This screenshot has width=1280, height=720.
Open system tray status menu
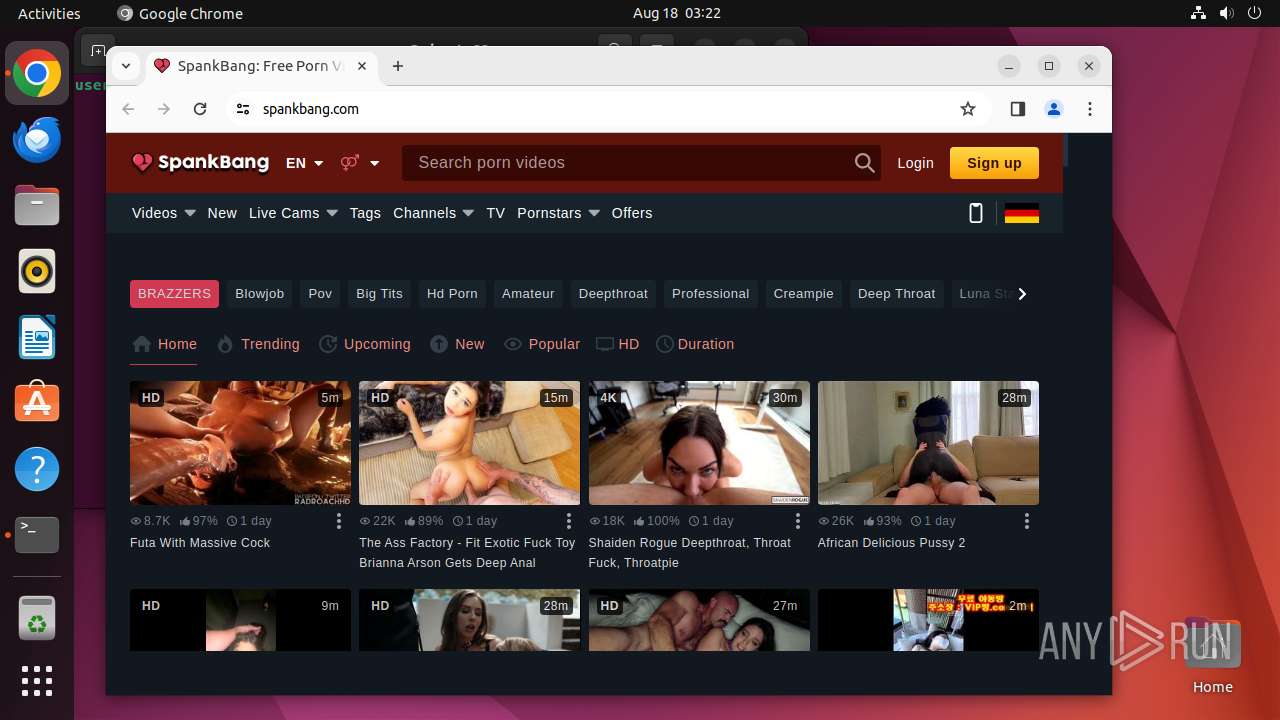pos(1226,13)
